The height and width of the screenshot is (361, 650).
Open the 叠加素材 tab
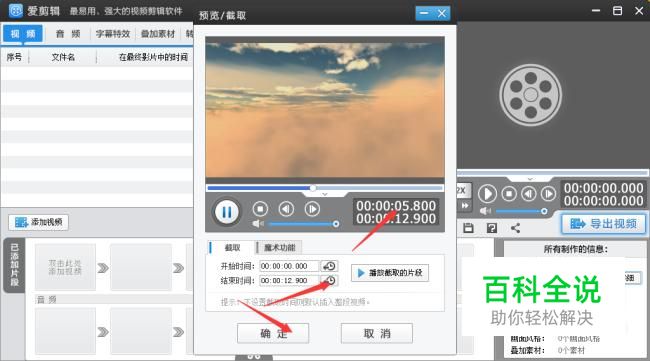pos(158,34)
